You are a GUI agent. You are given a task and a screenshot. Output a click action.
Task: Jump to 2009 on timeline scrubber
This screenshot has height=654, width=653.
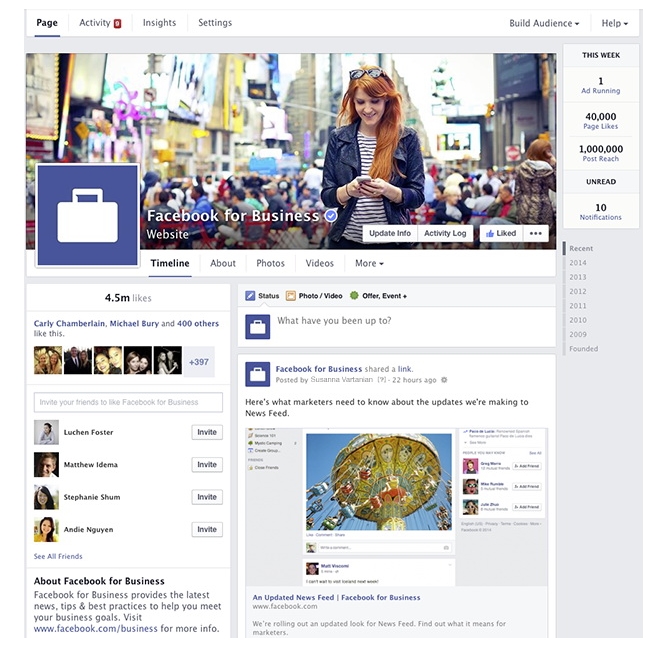[x=578, y=334]
